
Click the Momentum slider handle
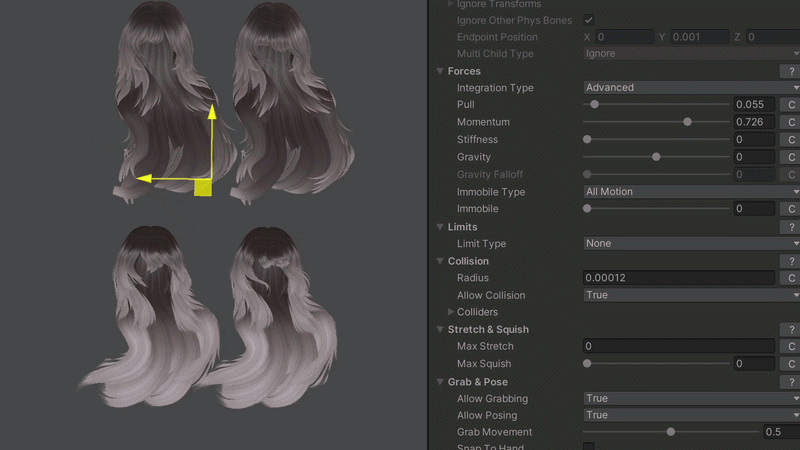[x=687, y=122]
